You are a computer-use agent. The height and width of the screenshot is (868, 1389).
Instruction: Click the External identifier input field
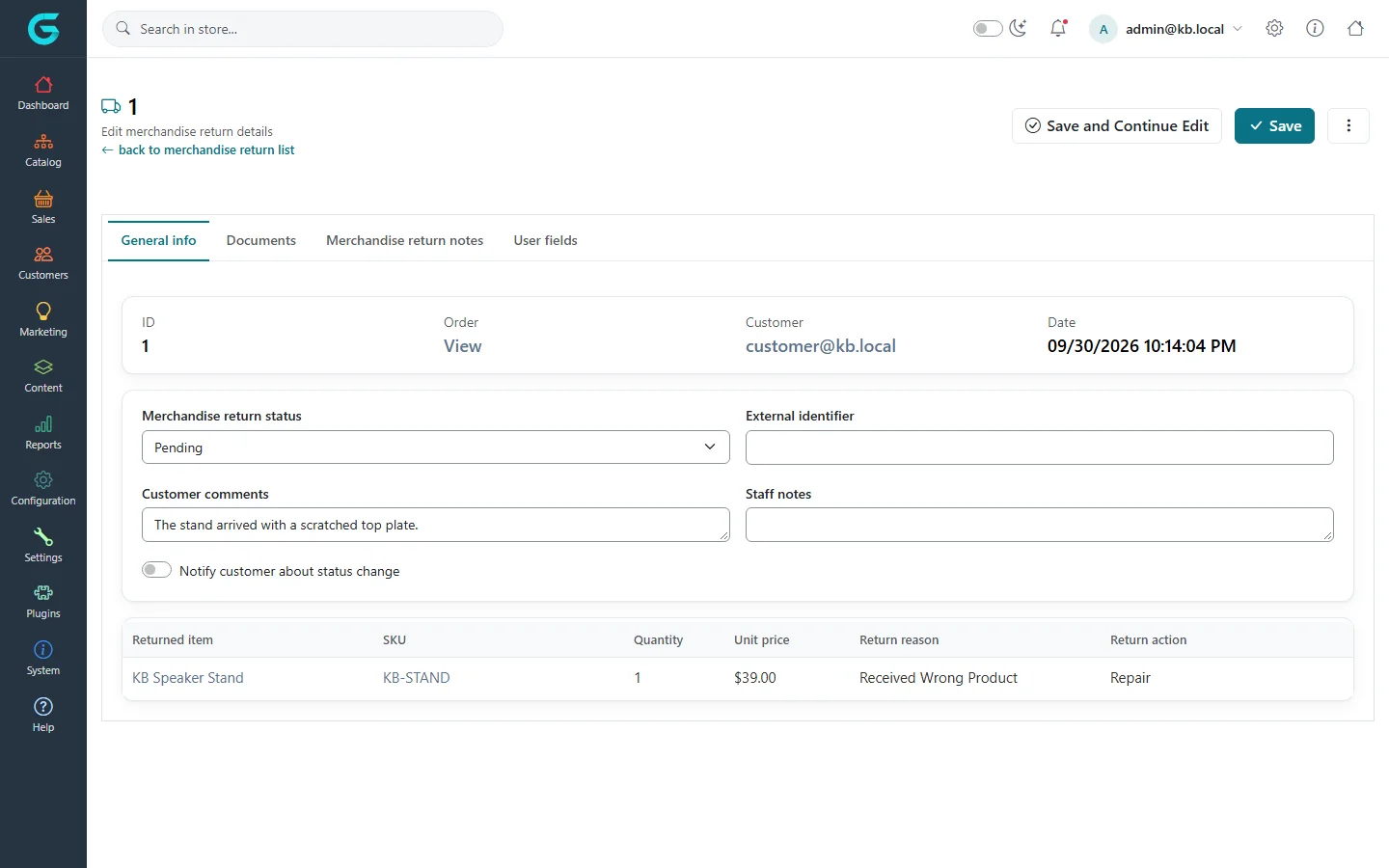(1040, 448)
